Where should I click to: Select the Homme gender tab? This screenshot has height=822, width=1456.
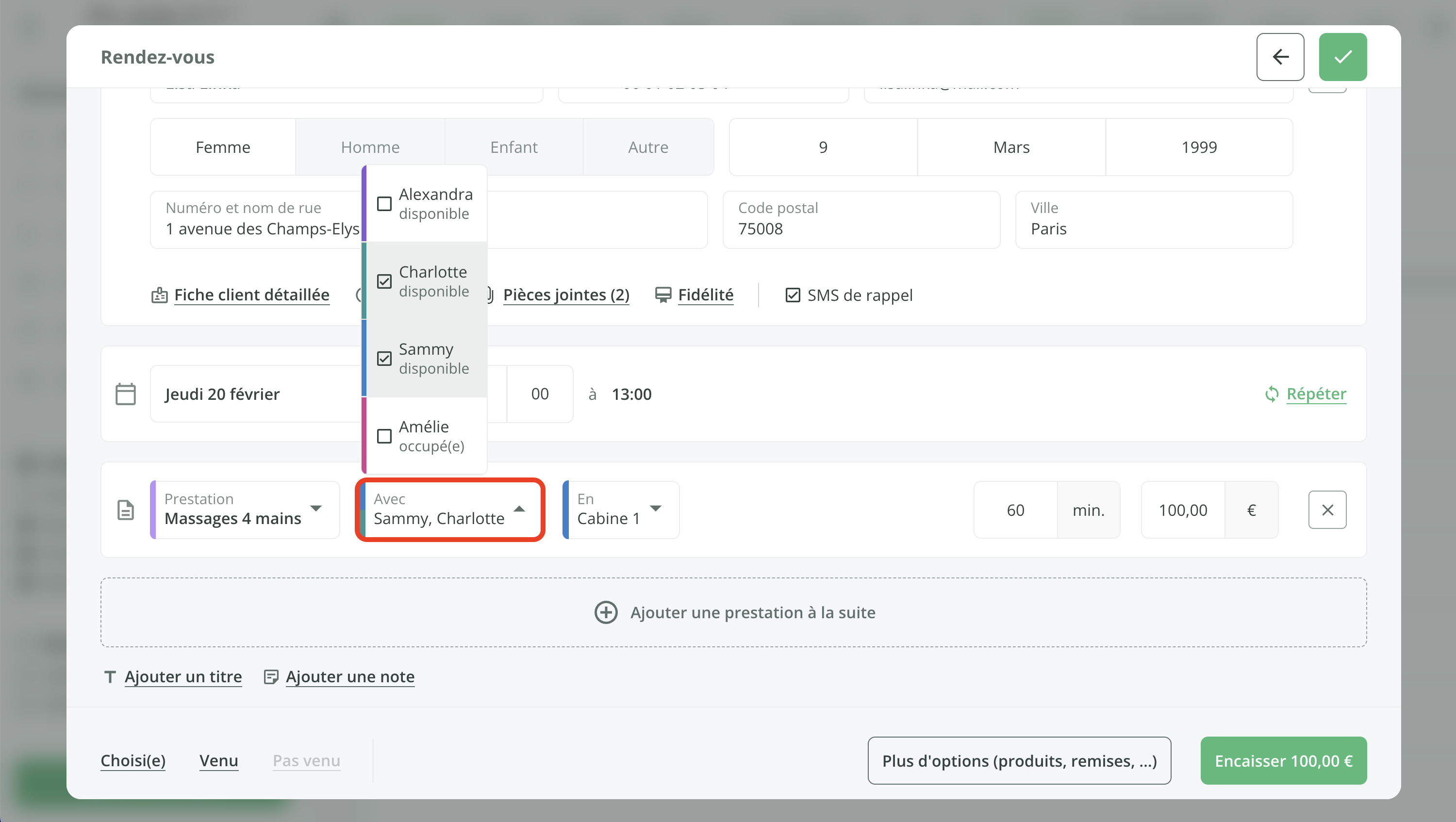tap(370, 147)
